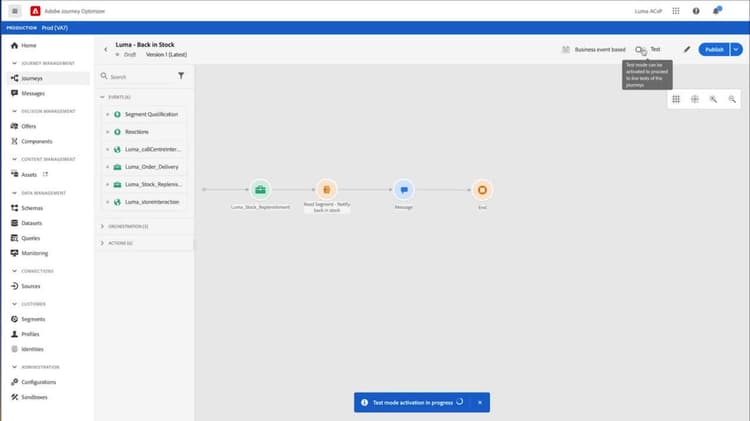Collapse the Data Management sidebar section
This screenshot has width=750, height=421.
coord(14,193)
